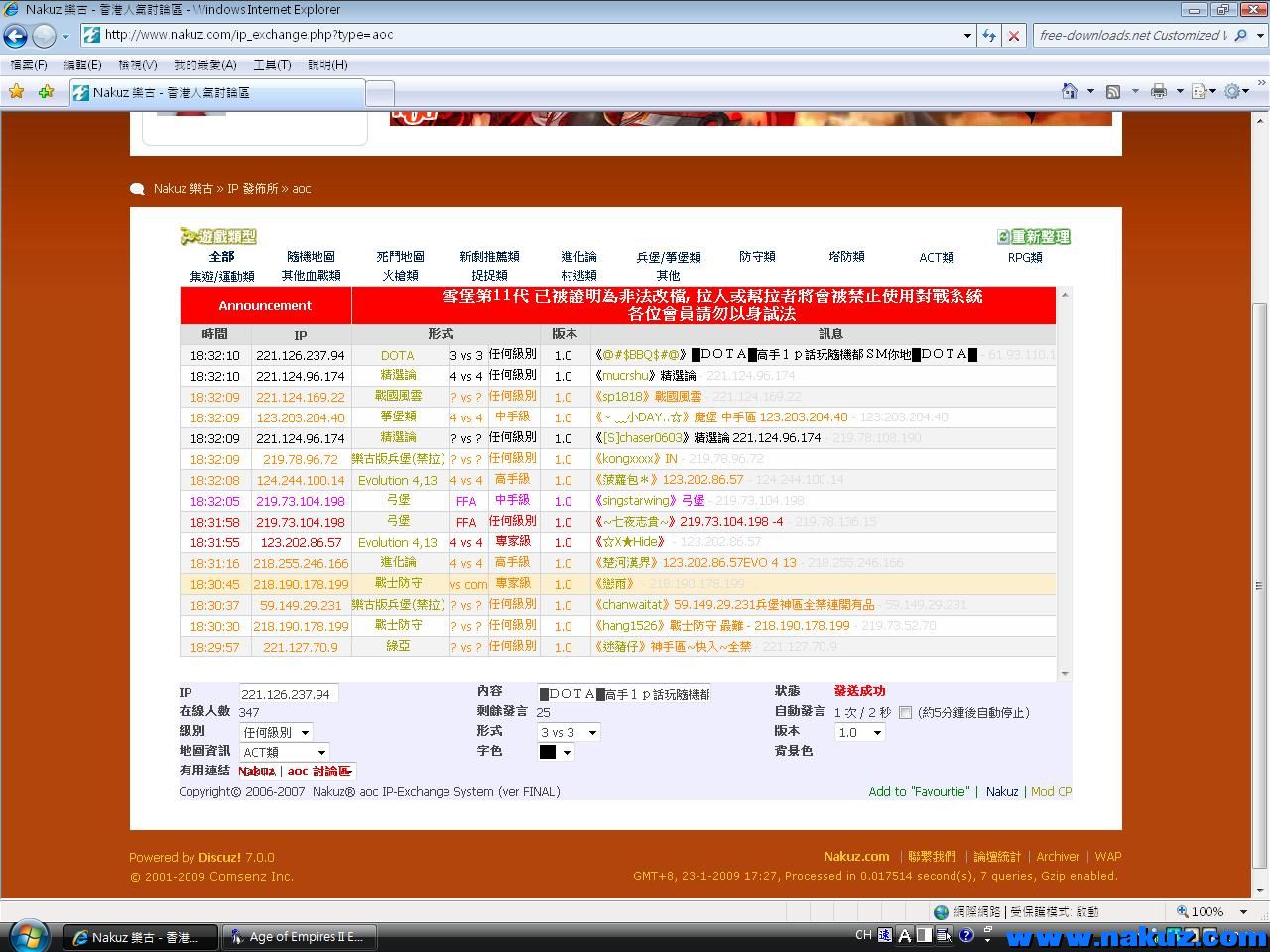Filter by 兵堡/箏堡類 category
The image size is (1270, 952).
668,257
